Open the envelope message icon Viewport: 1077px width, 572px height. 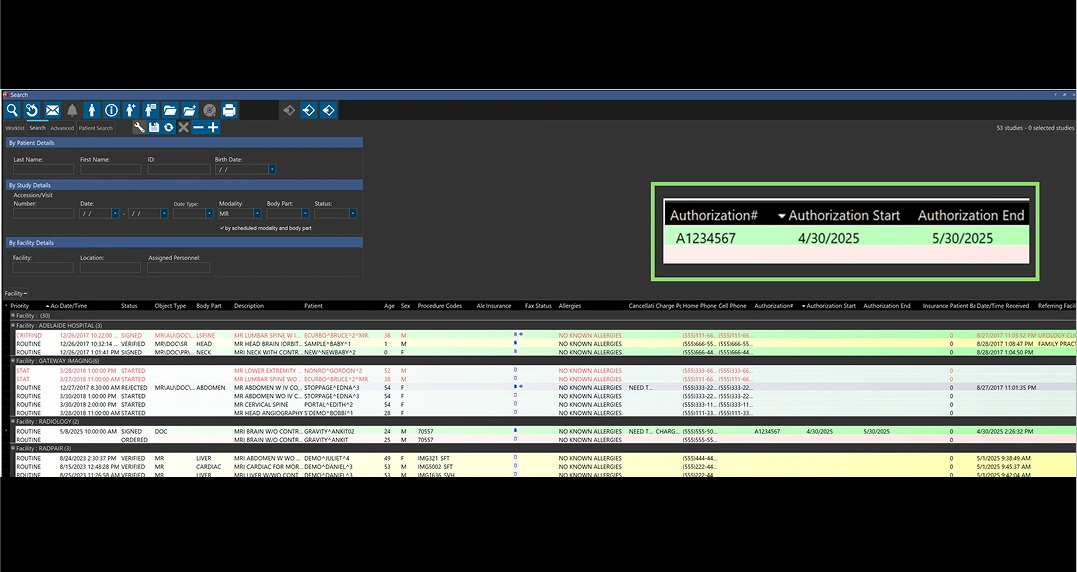(52, 110)
